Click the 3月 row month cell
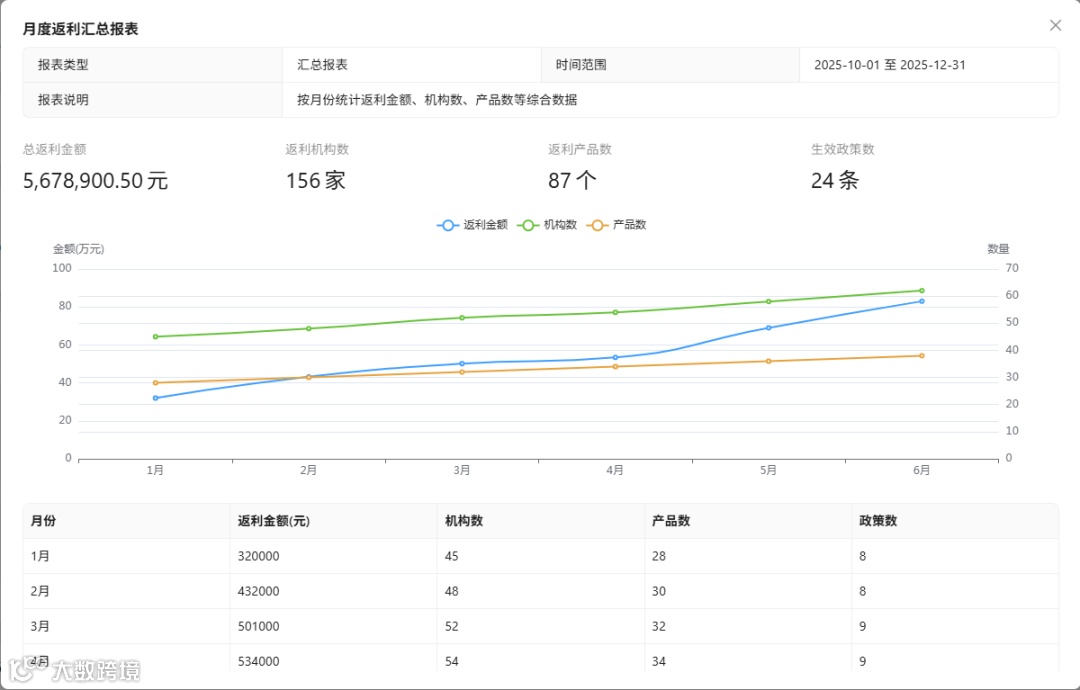The image size is (1080, 690). click(126, 626)
